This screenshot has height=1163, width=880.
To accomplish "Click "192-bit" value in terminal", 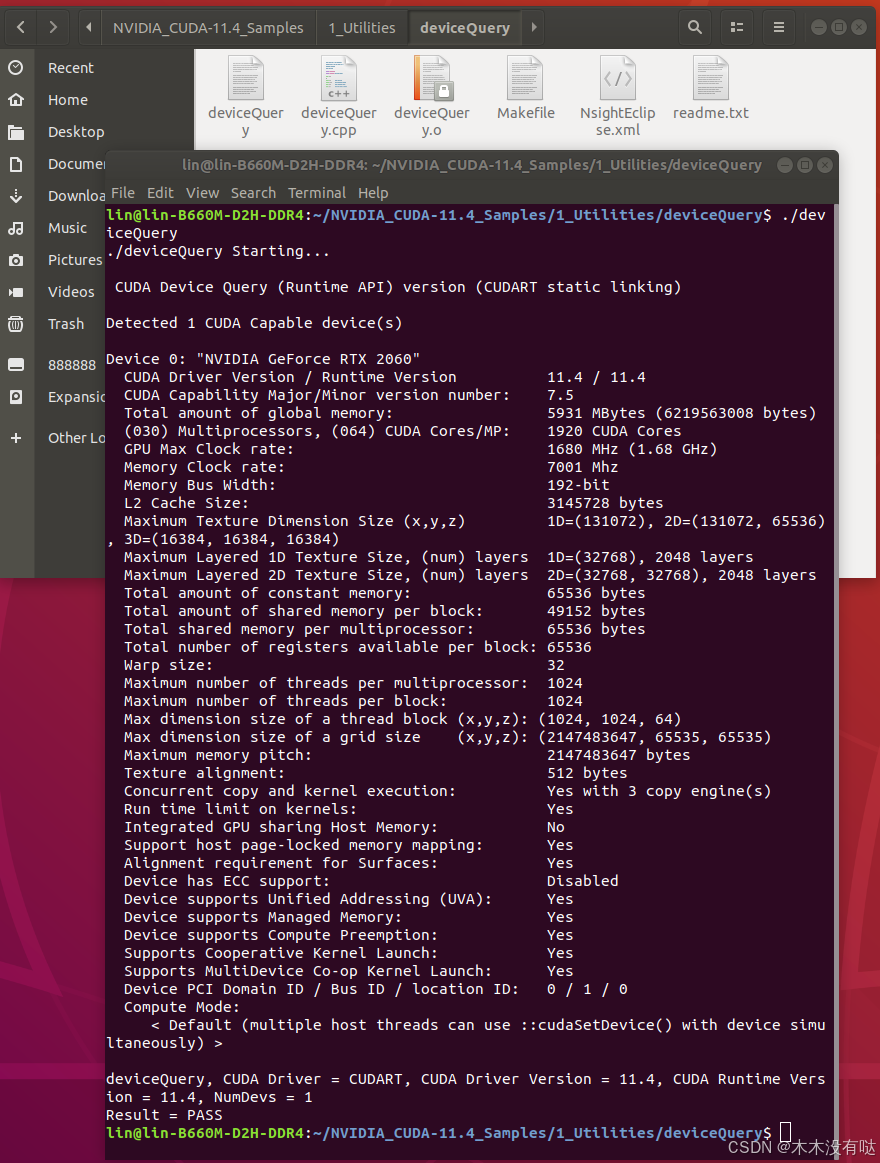I will (x=579, y=485).
